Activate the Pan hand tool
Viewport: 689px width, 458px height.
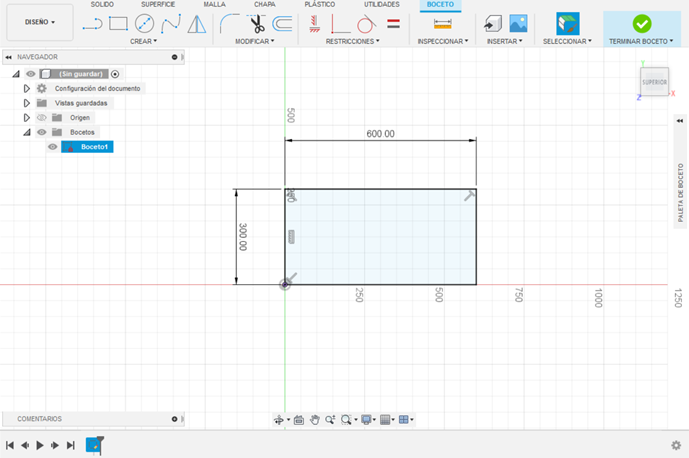coord(315,420)
